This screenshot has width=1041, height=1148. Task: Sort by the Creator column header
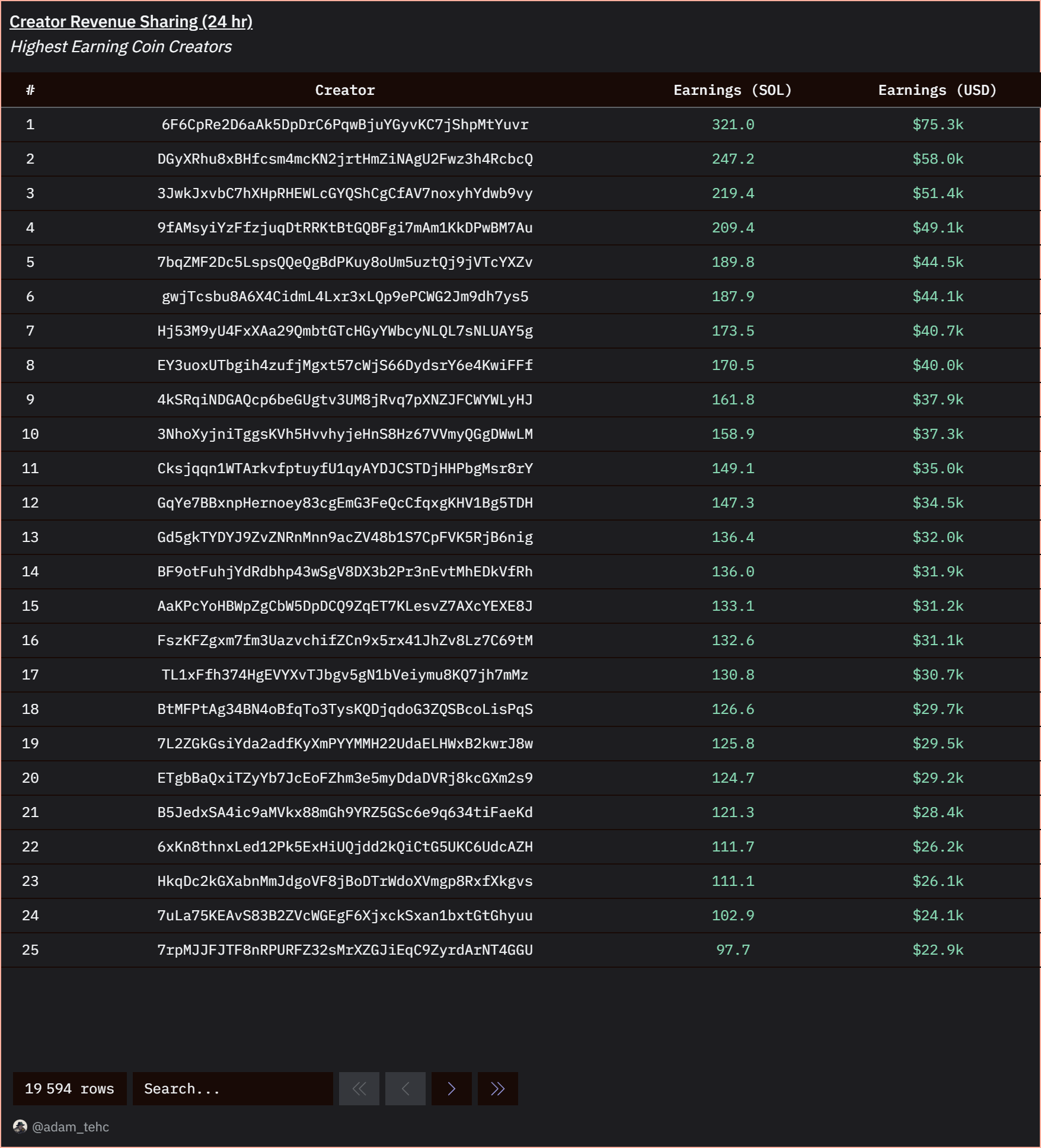coord(344,90)
